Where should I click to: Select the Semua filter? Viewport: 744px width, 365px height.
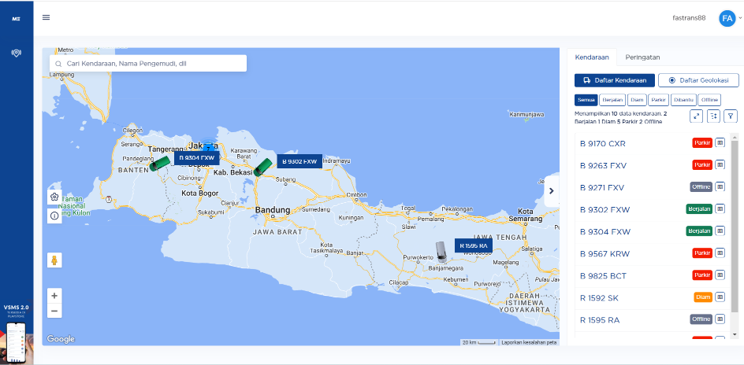tap(586, 100)
